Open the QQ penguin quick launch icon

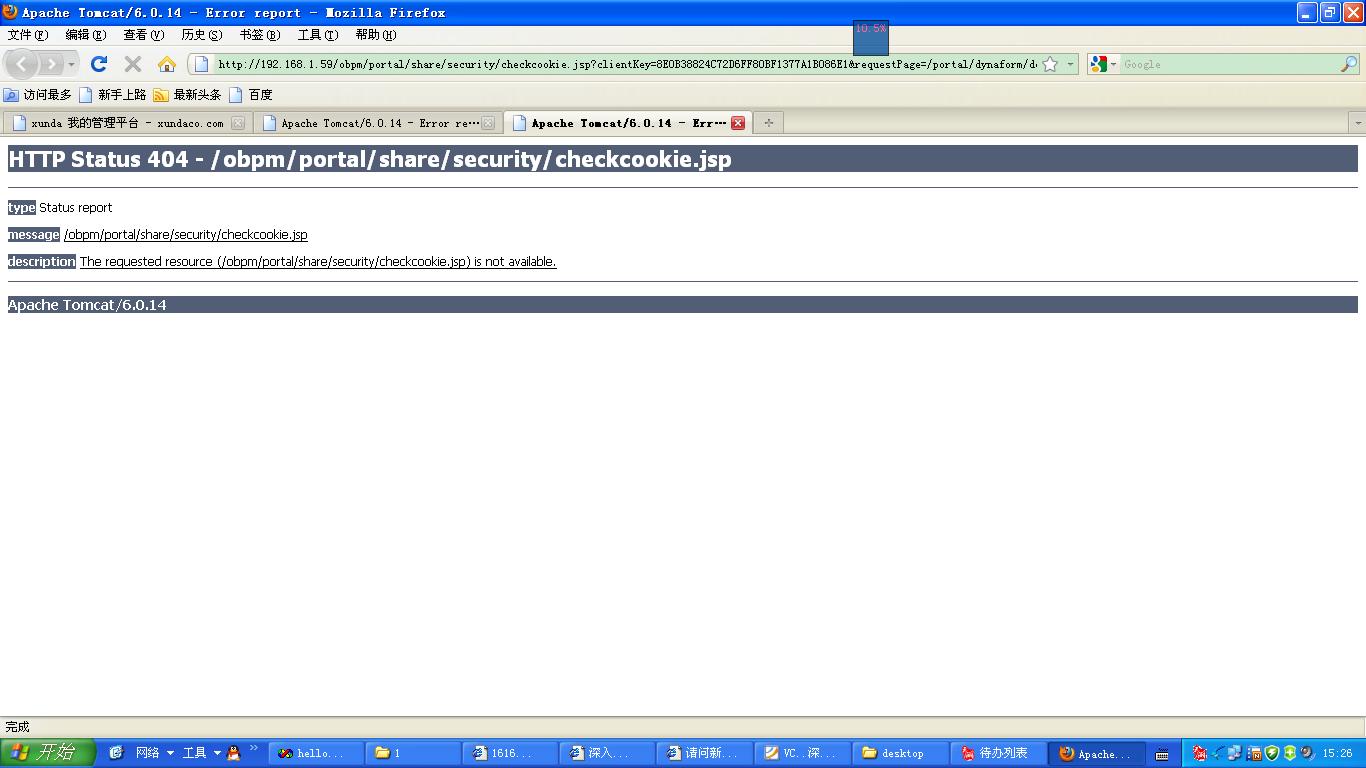pyautogui.click(x=234, y=753)
